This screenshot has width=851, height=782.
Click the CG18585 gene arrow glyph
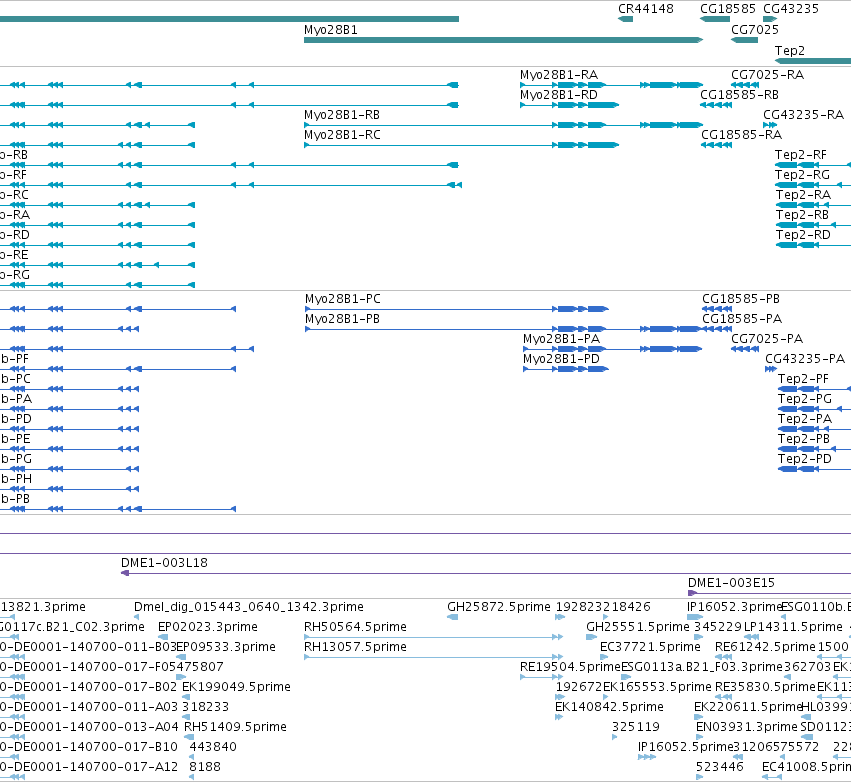(x=715, y=19)
